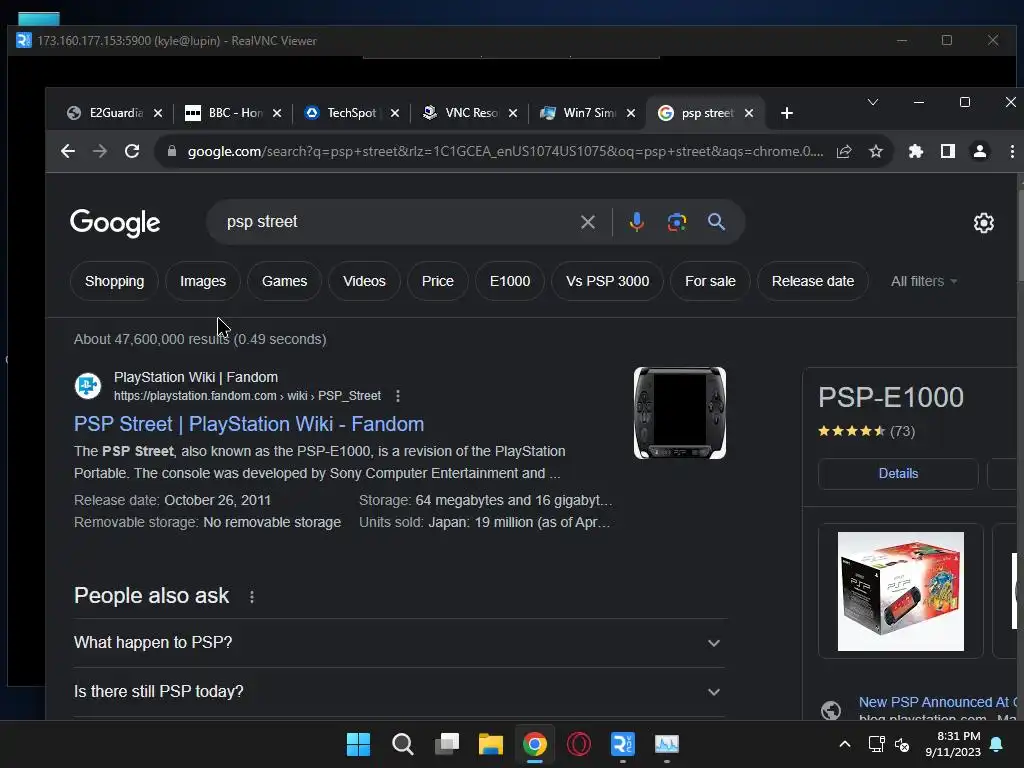The width and height of the screenshot is (1024, 768).
Task: Select the E1000 filter chip
Action: point(510,281)
